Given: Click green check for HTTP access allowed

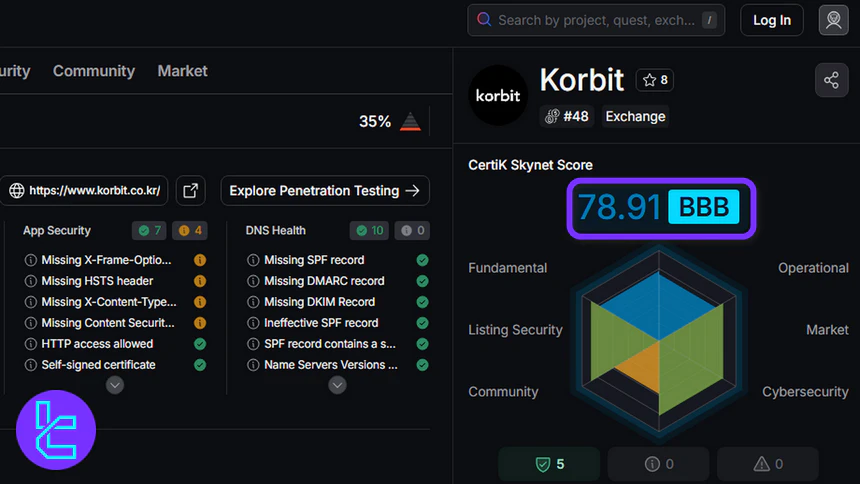Looking at the screenshot, I should tap(200, 344).
